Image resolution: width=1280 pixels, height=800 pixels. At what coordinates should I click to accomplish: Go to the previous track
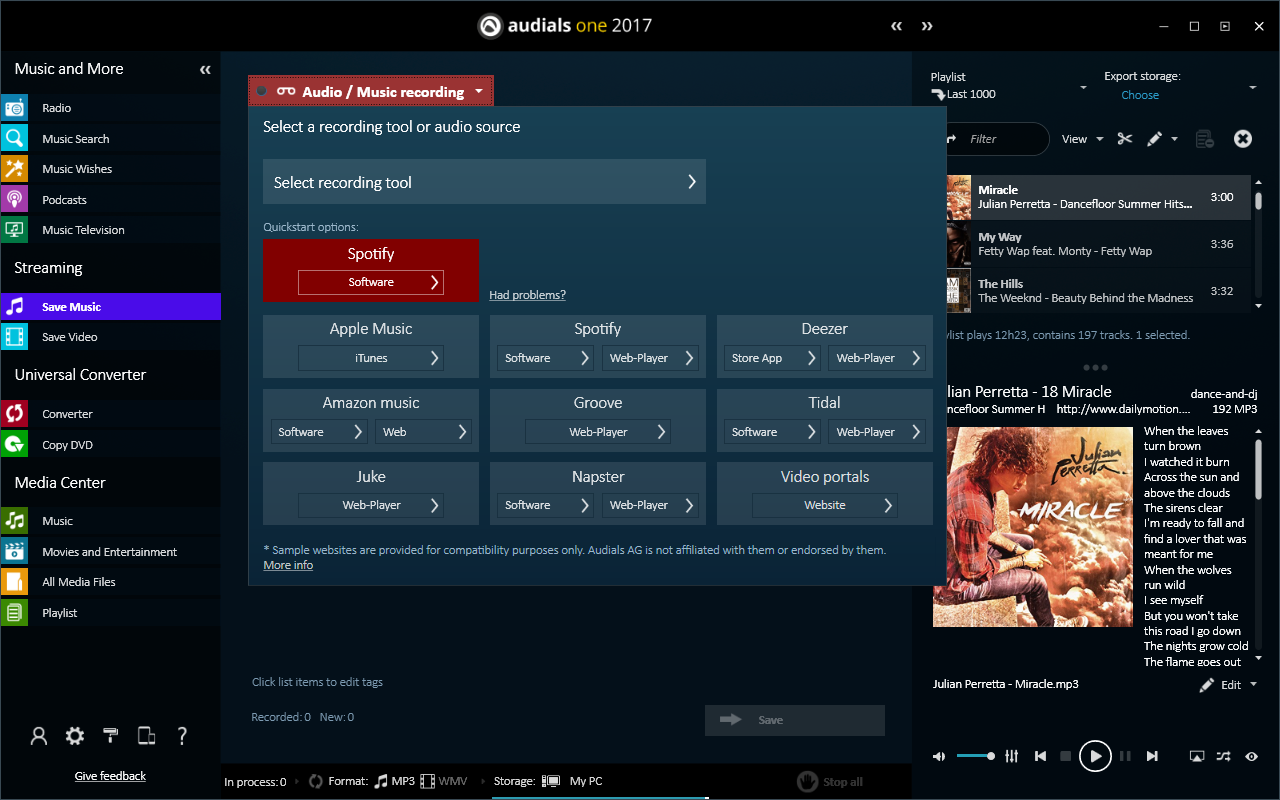pos(1040,756)
